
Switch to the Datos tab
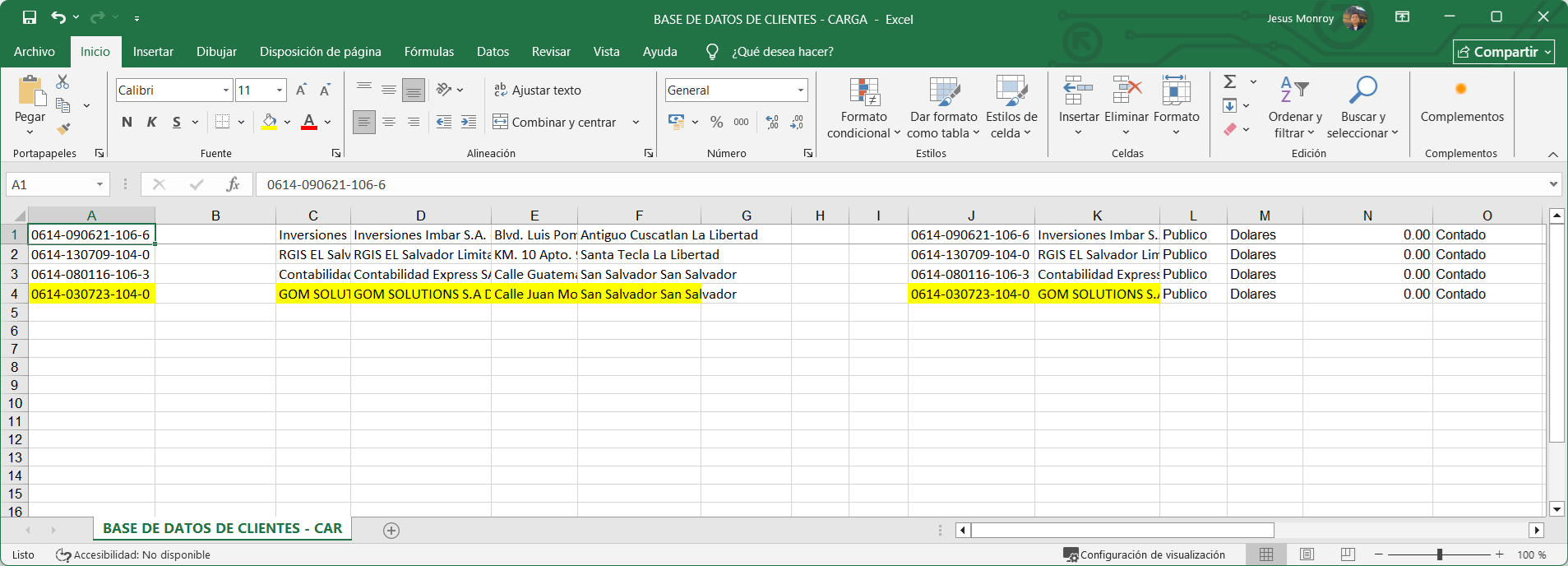tap(493, 51)
